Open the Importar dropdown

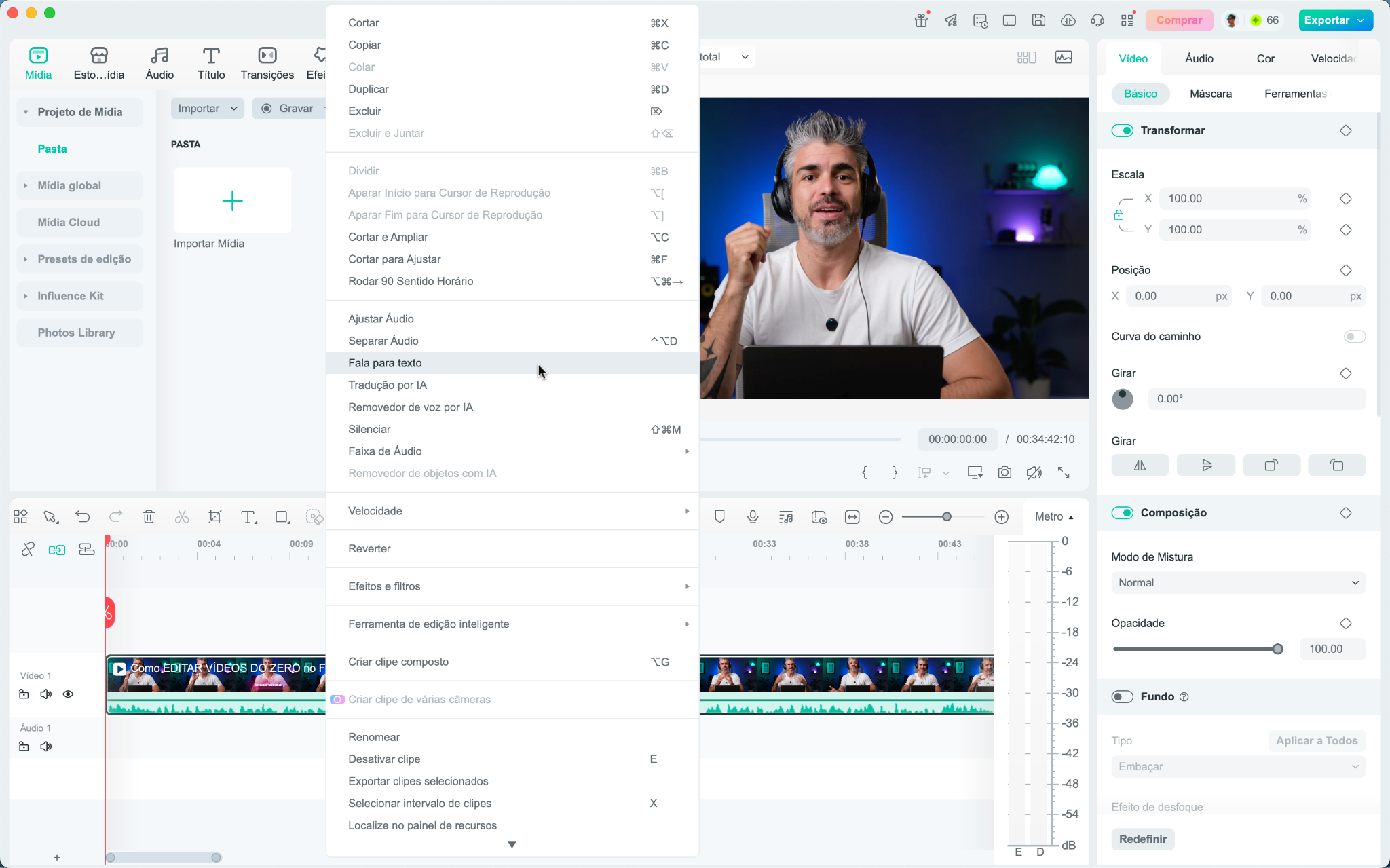207,109
